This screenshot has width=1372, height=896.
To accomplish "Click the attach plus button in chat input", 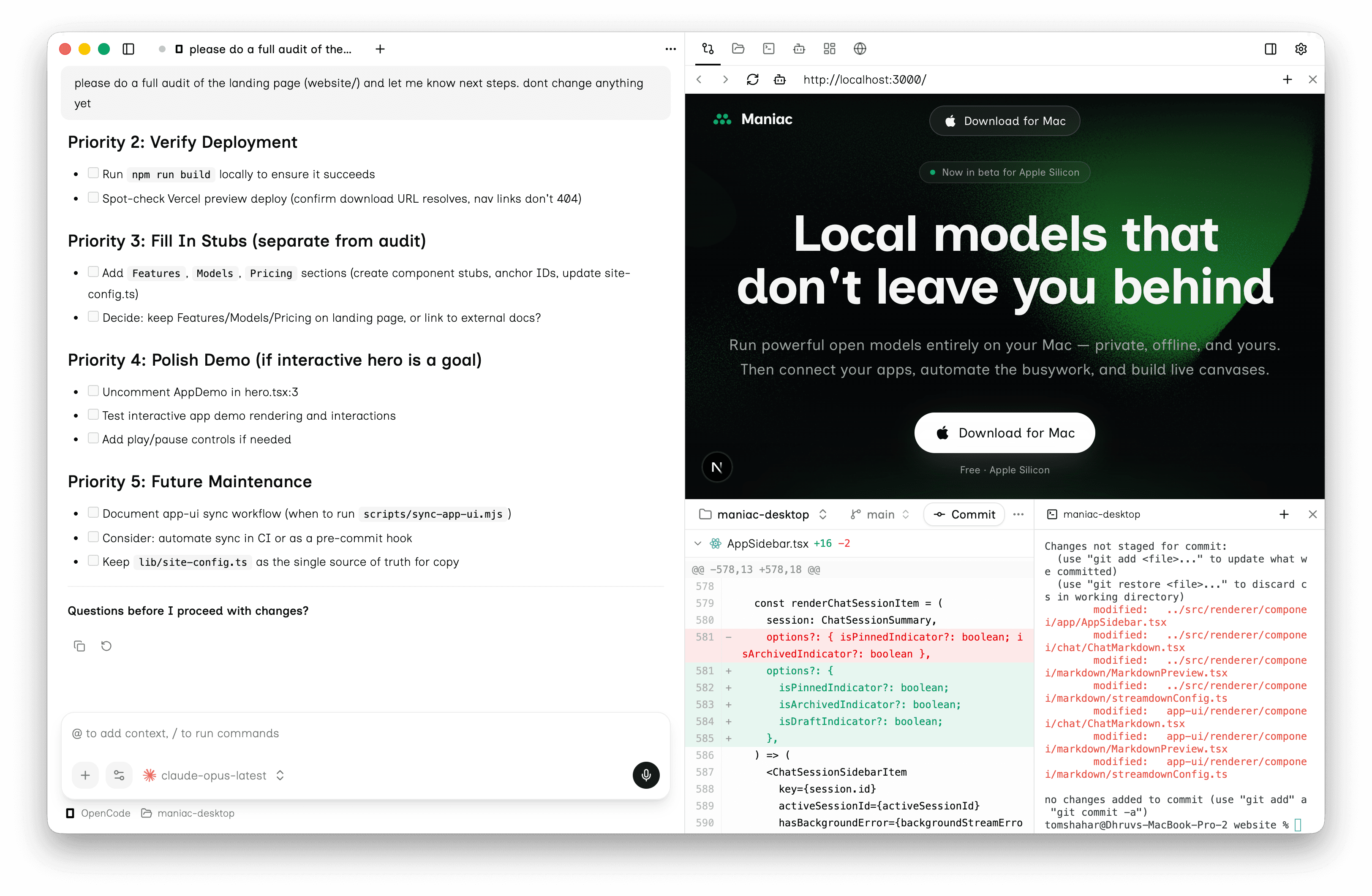I will click(85, 775).
